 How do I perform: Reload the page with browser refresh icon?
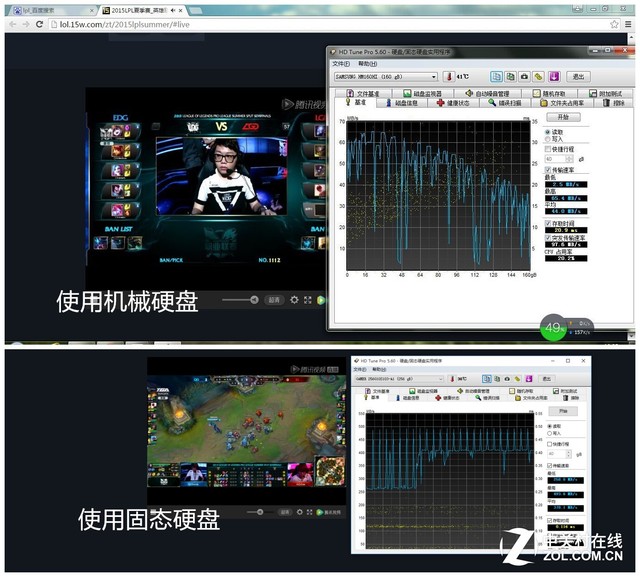click(40, 24)
